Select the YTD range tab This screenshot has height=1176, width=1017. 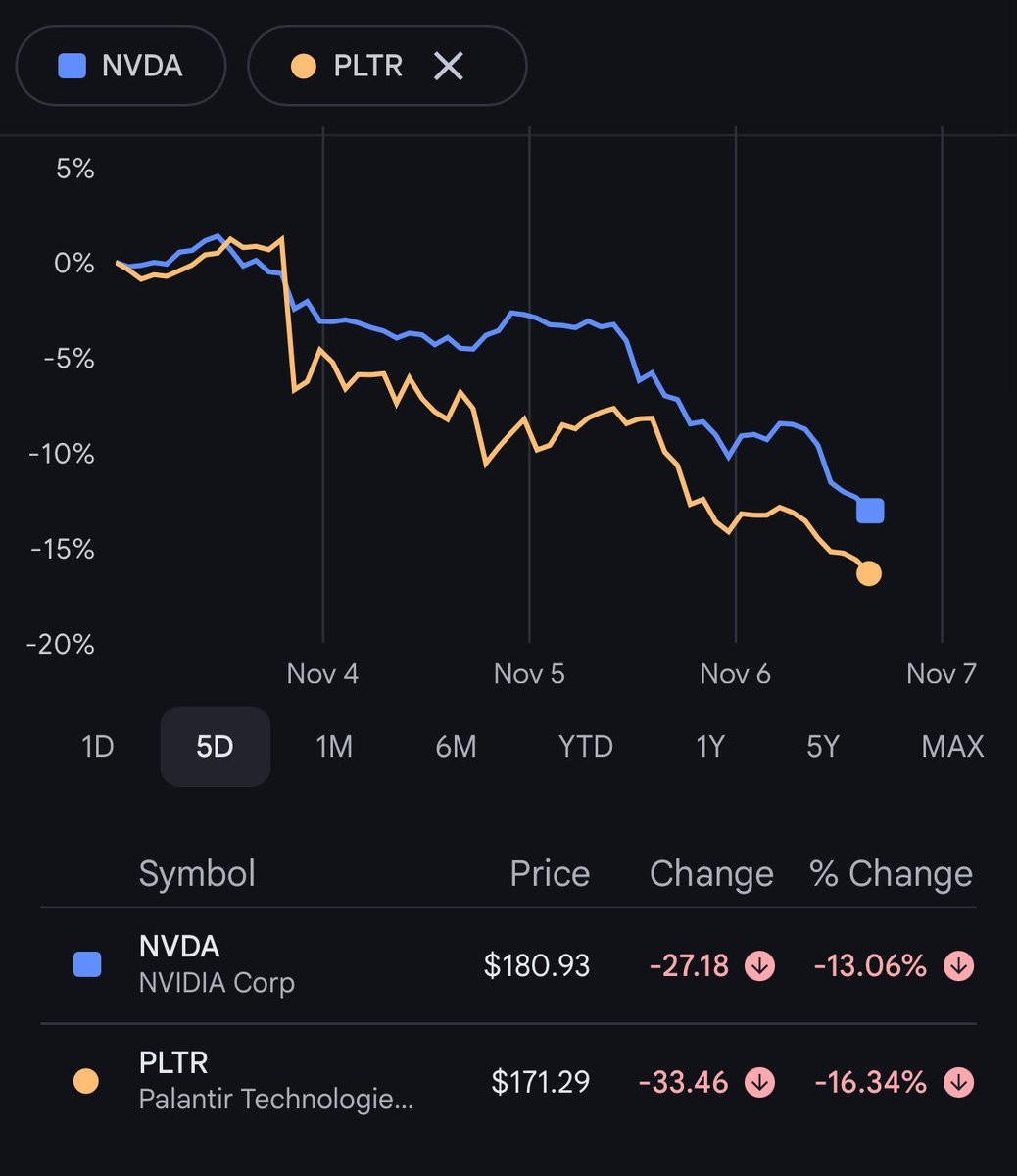[x=585, y=747]
